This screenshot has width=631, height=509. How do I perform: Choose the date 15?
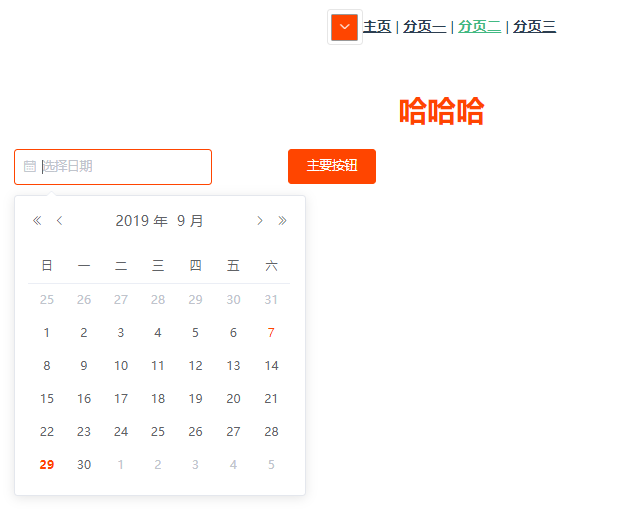47,399
